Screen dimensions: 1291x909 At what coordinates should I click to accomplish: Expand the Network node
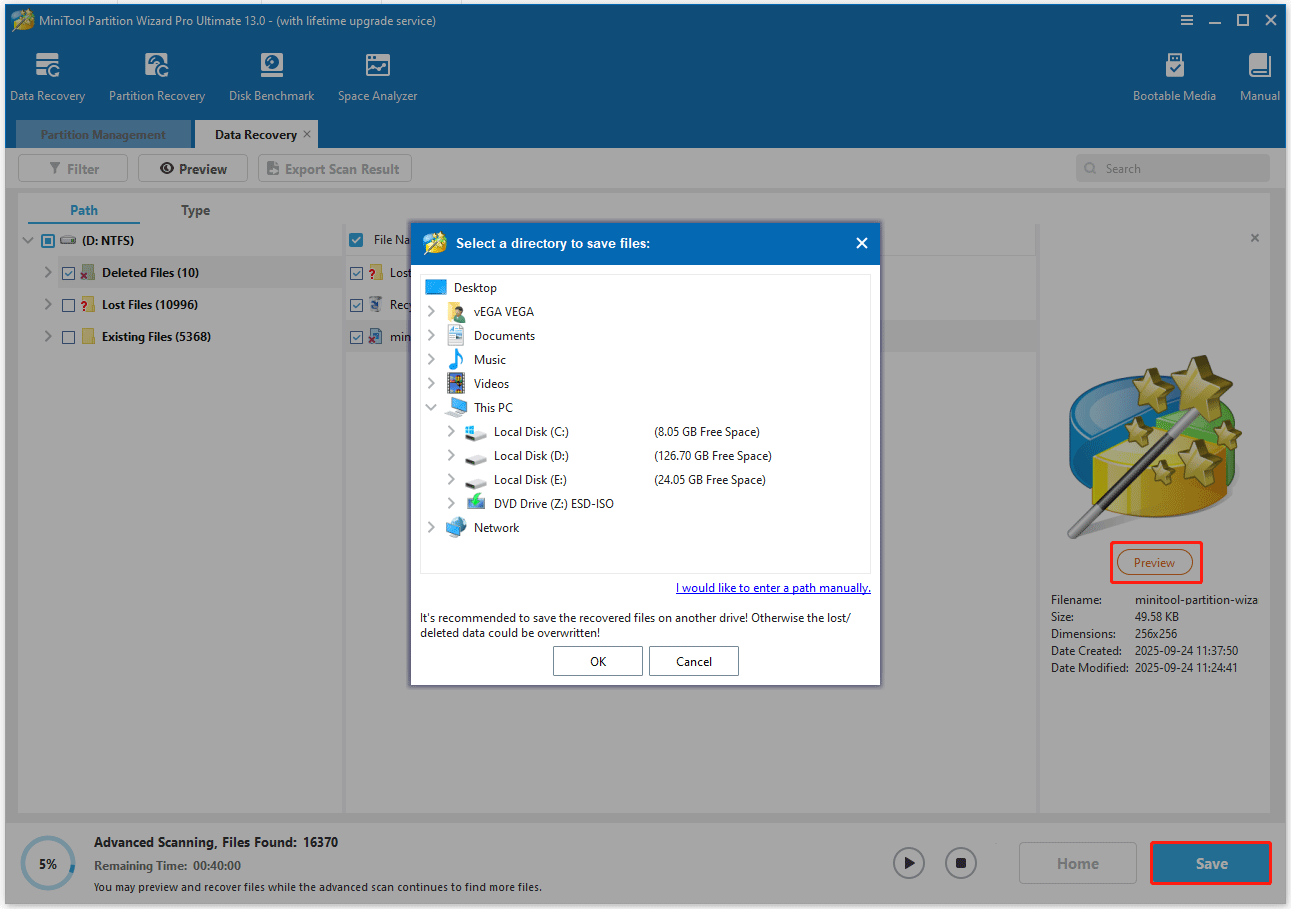[x=432, y=527]
